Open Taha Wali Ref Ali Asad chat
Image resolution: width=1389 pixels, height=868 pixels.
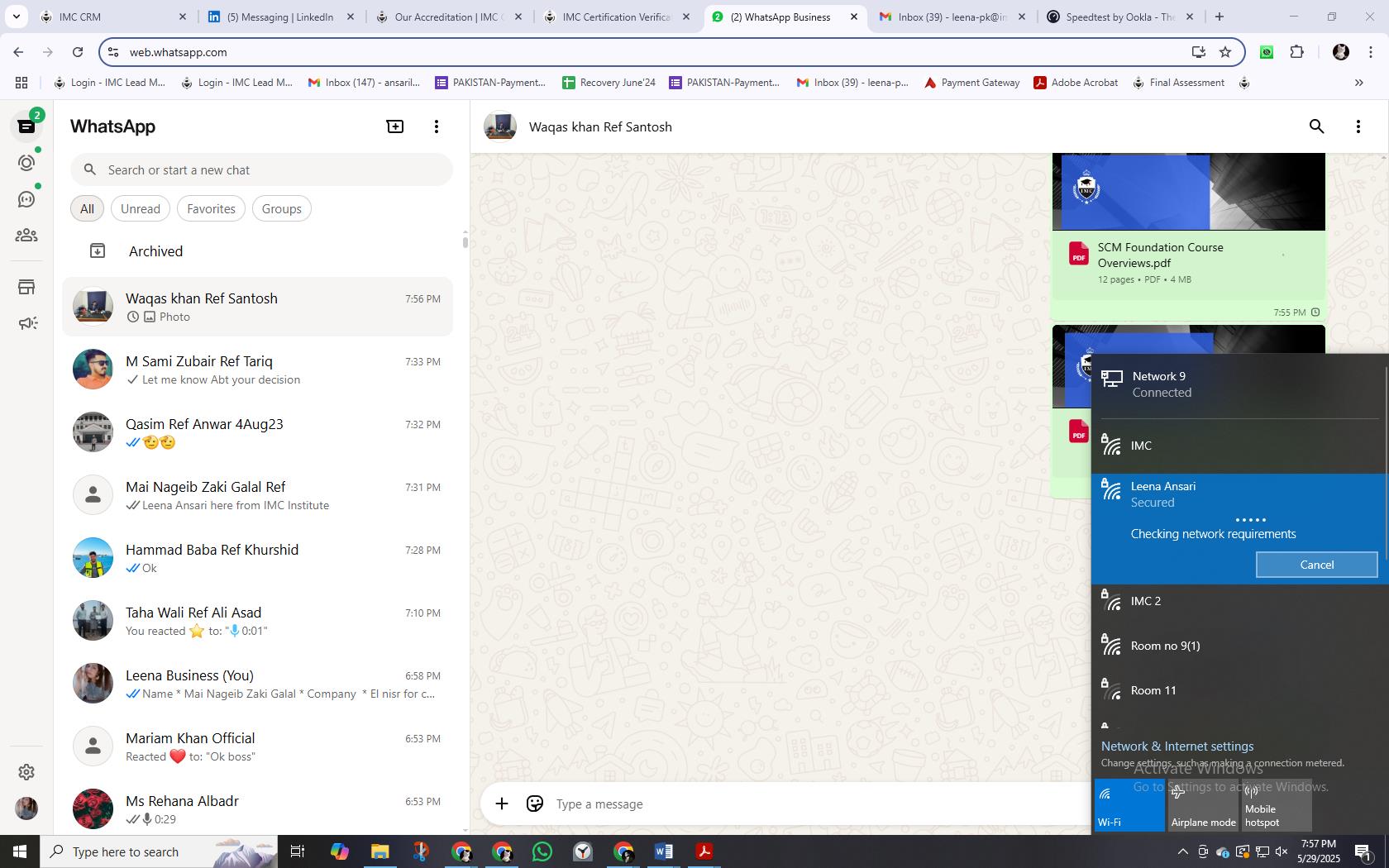[x=258, y=621]
